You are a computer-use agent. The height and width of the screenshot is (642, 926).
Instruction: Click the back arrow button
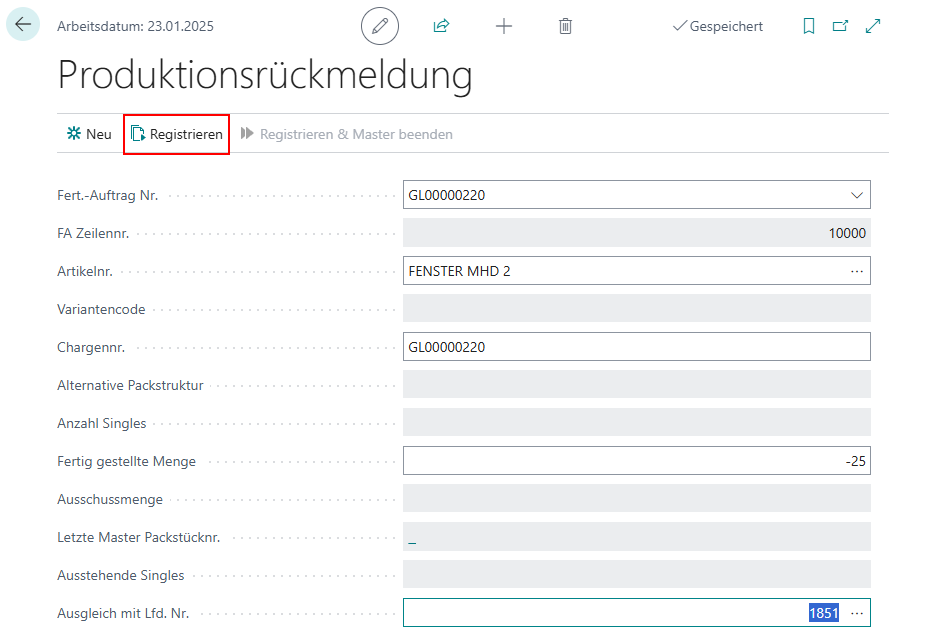coord(23,25)
